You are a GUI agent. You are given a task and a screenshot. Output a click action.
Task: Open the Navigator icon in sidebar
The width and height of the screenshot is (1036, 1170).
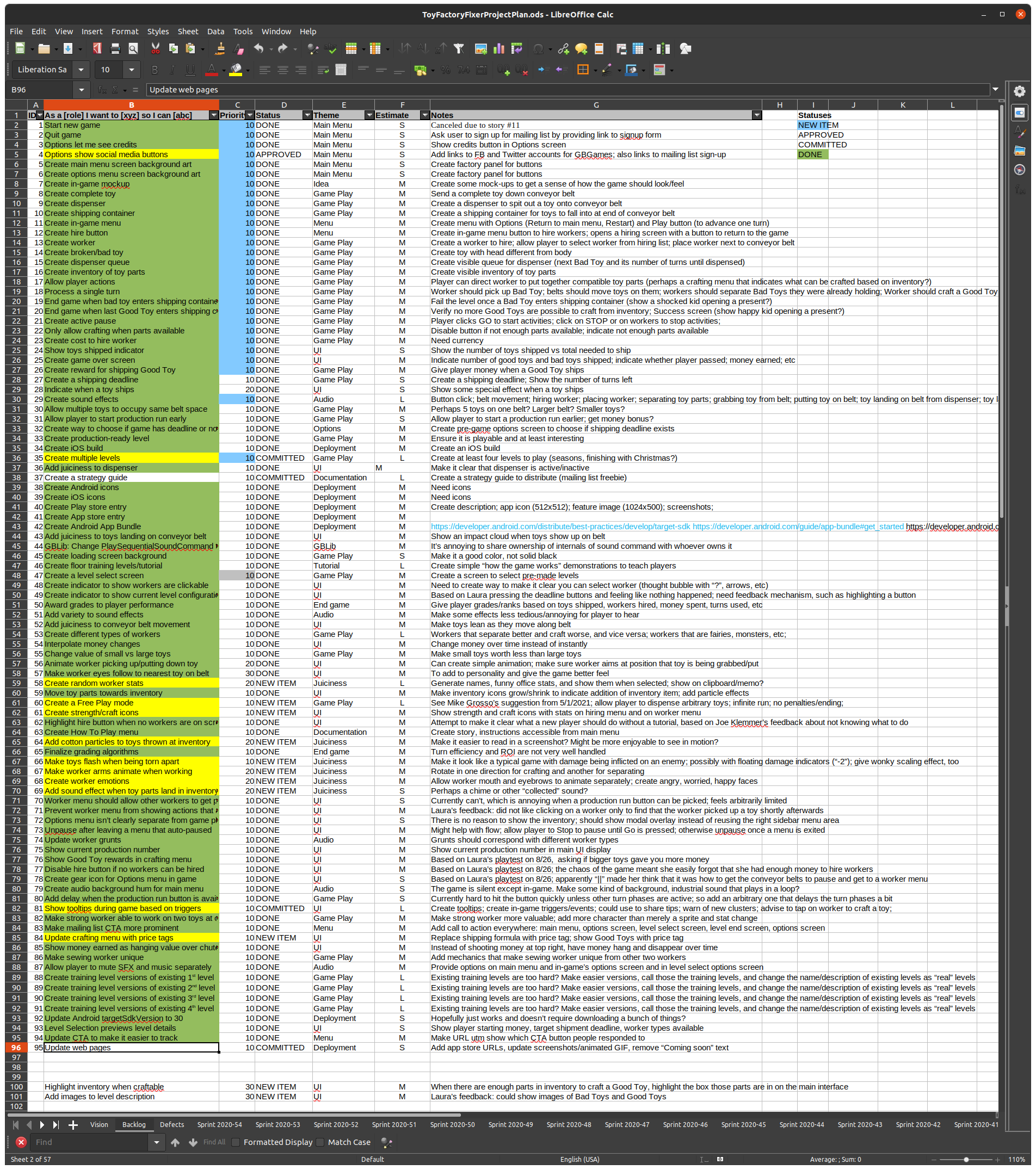1019,170
